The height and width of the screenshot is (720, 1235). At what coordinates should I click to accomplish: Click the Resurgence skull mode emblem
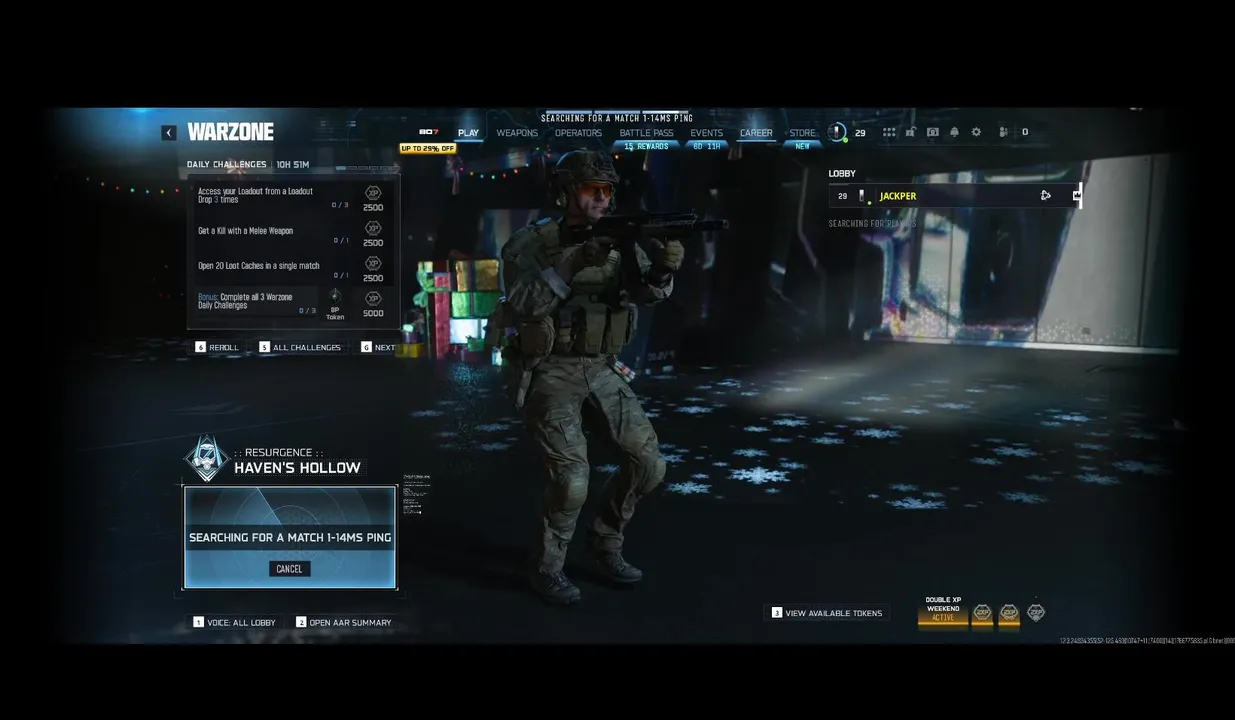tap(207, 459)
